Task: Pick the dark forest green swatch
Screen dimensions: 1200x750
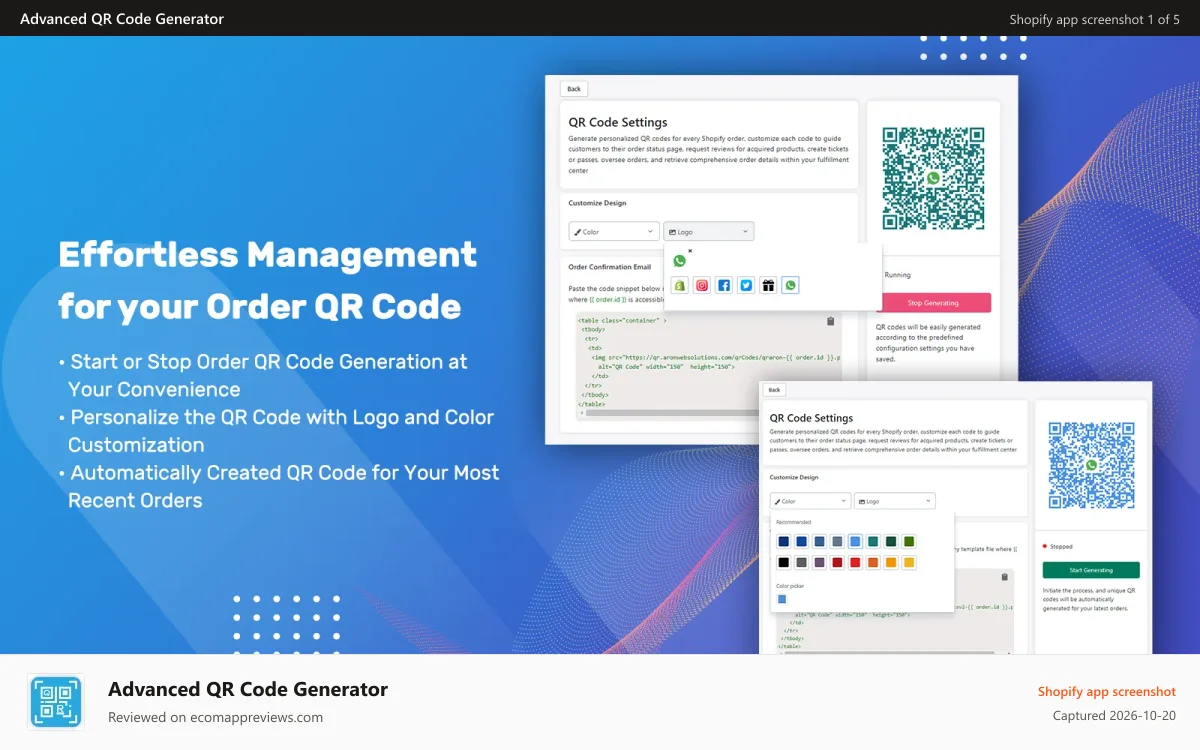Action: point(891,541)
